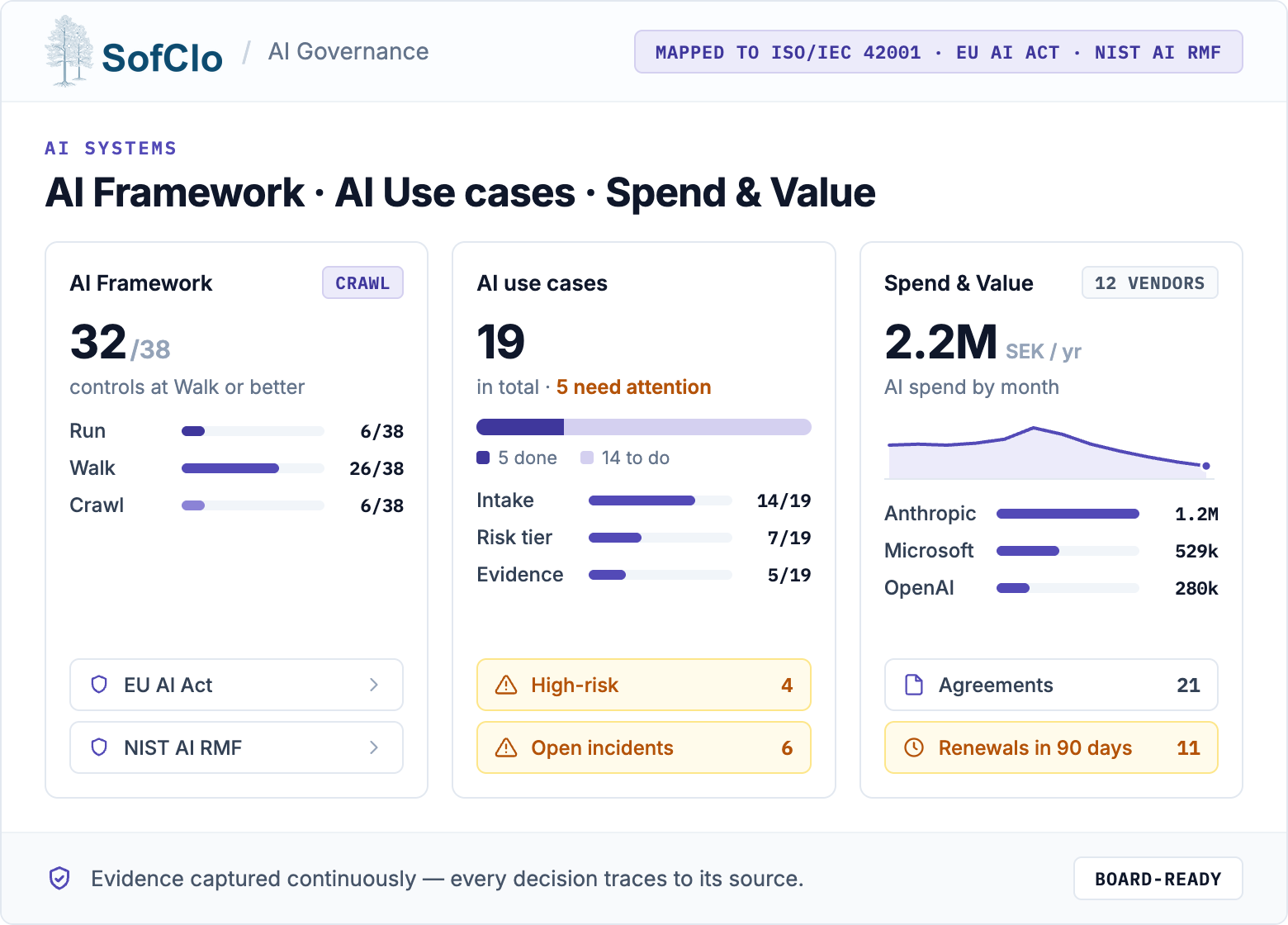Click the Renewals clock icon
This screenshot has width=1288, height=925.
914,747
